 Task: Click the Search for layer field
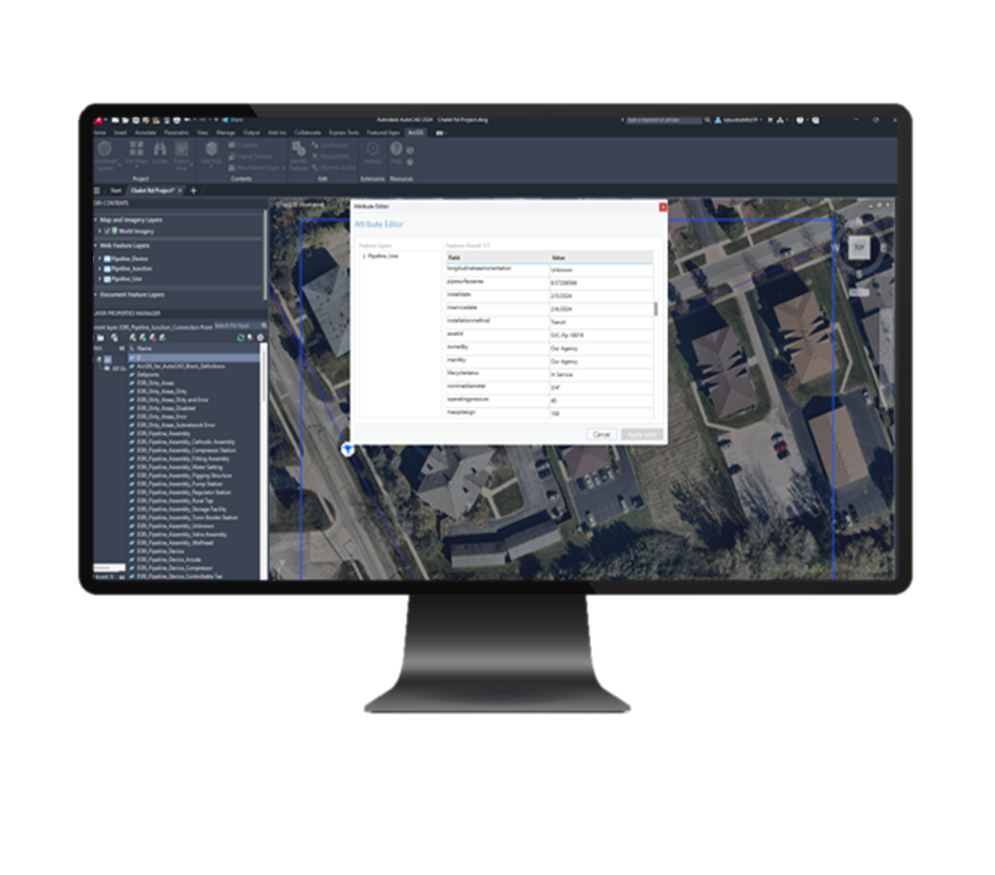[234, 325]
